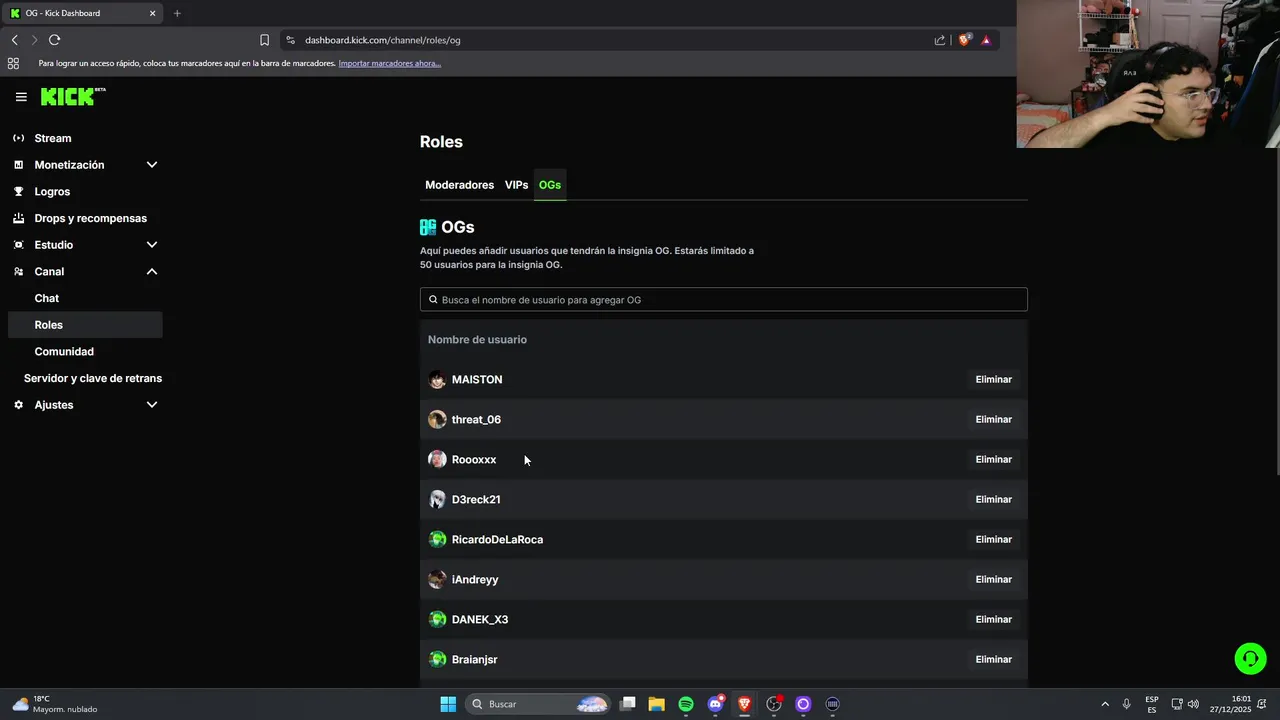Screen dimensions: 1280x720
Task: Remove RicardoDeLaRoca from OGs
Action: click(994, 539)
